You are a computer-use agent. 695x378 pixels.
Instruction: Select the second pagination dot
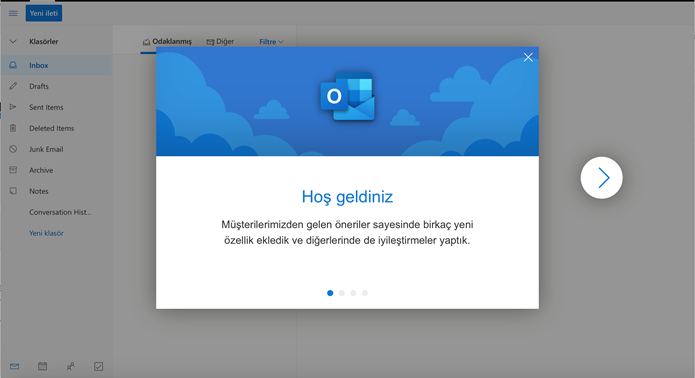[x=341, y=293]
